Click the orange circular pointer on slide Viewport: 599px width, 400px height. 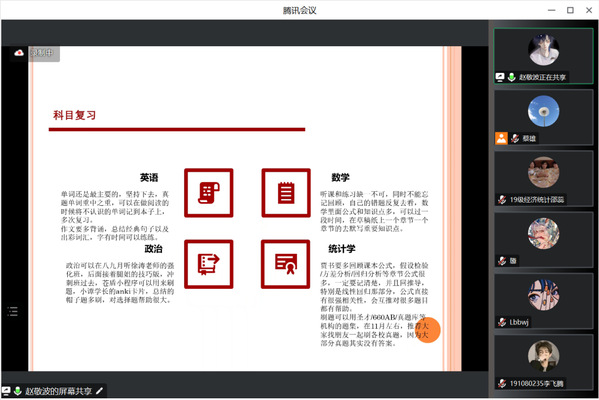tap(427, 330)
